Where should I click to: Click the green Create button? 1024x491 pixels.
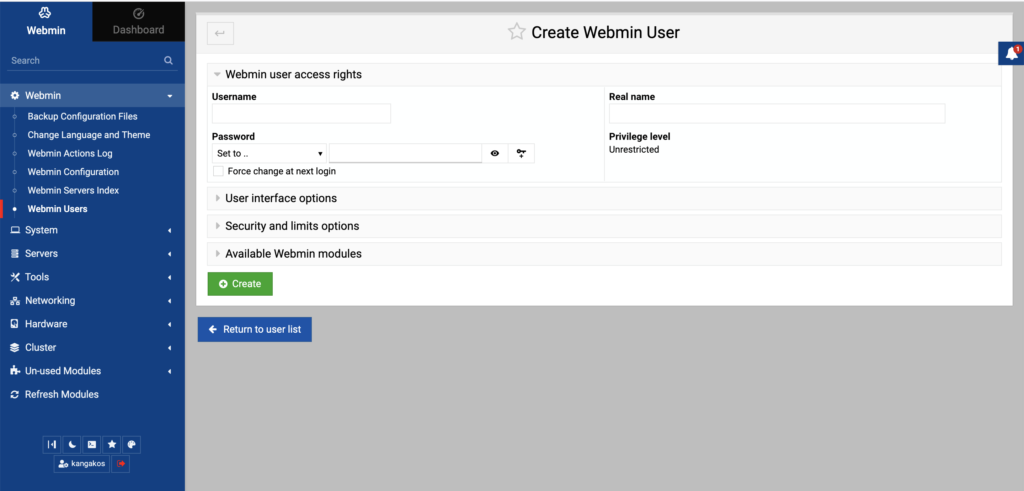point(240,284)
